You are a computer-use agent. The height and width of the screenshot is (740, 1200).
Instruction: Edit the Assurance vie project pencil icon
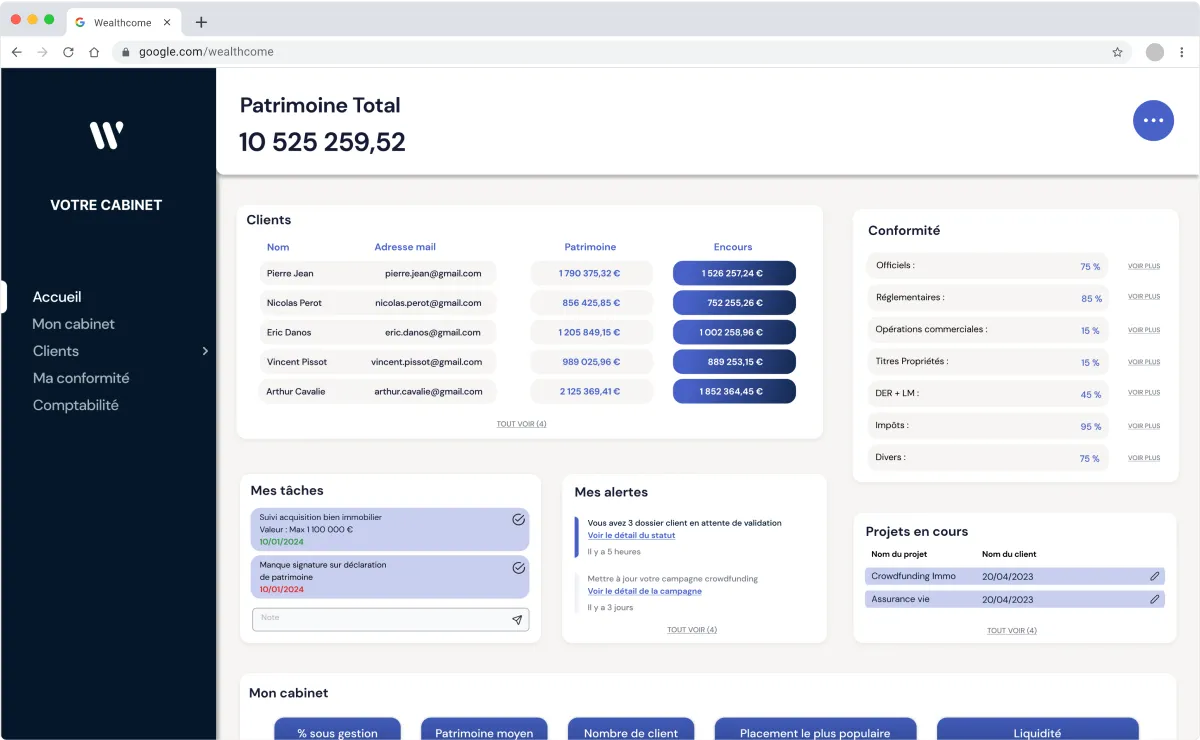point(1155,599)
